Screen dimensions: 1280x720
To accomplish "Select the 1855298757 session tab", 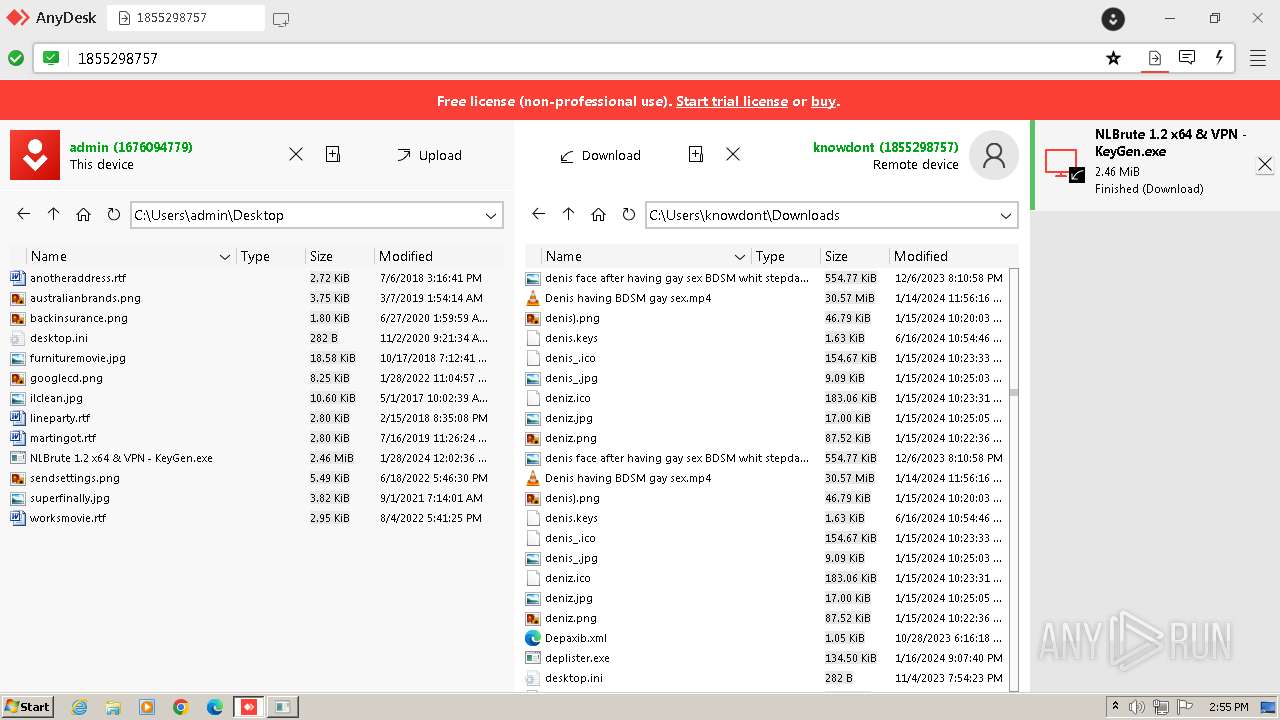I will tap(186, 18).
